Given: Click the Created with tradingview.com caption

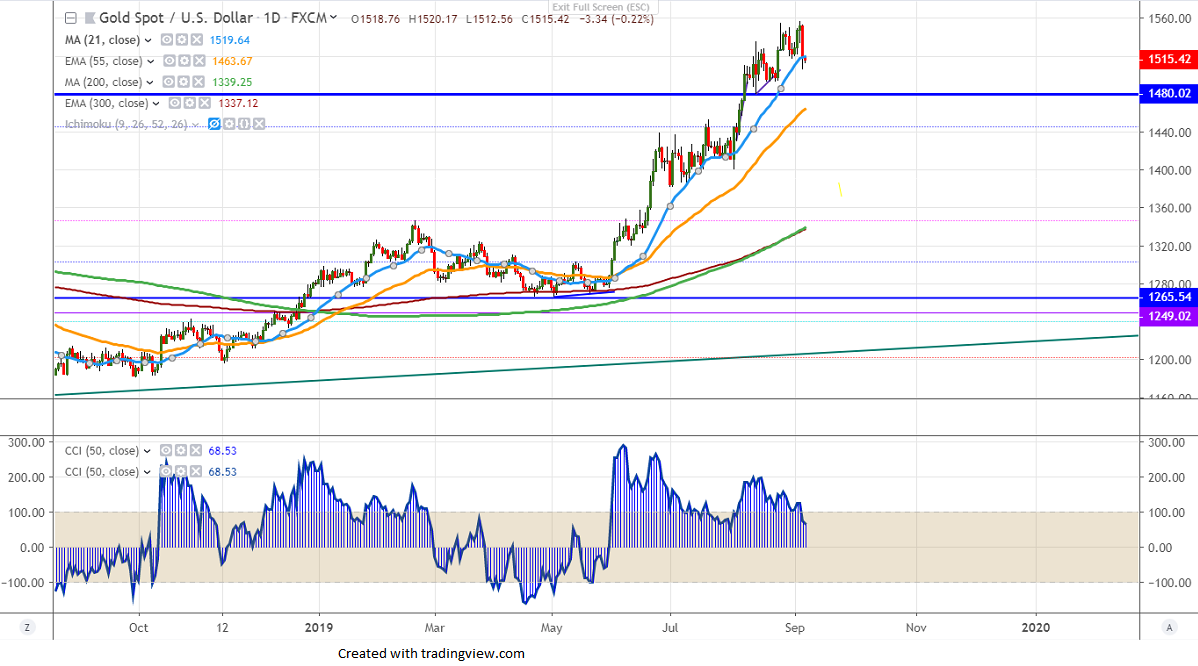Looking at the screenshot, I should pos(431,654).
